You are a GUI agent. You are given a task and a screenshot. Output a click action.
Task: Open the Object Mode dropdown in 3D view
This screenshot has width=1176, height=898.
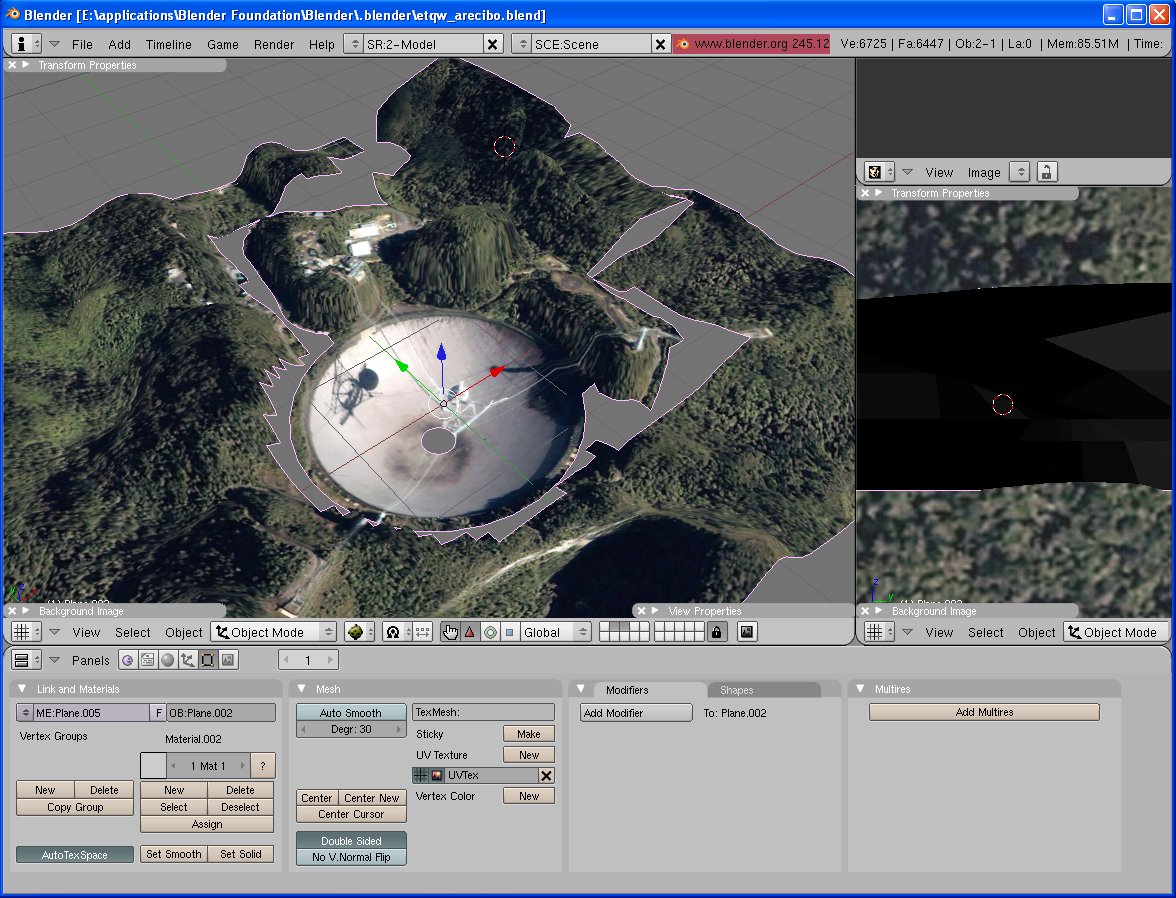pyautogui.click(x=273, y=632)
